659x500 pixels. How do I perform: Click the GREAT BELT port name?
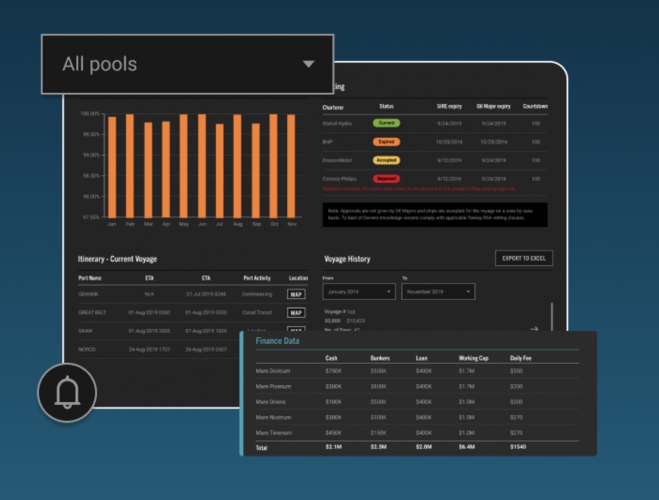click(x=92, y=313)
